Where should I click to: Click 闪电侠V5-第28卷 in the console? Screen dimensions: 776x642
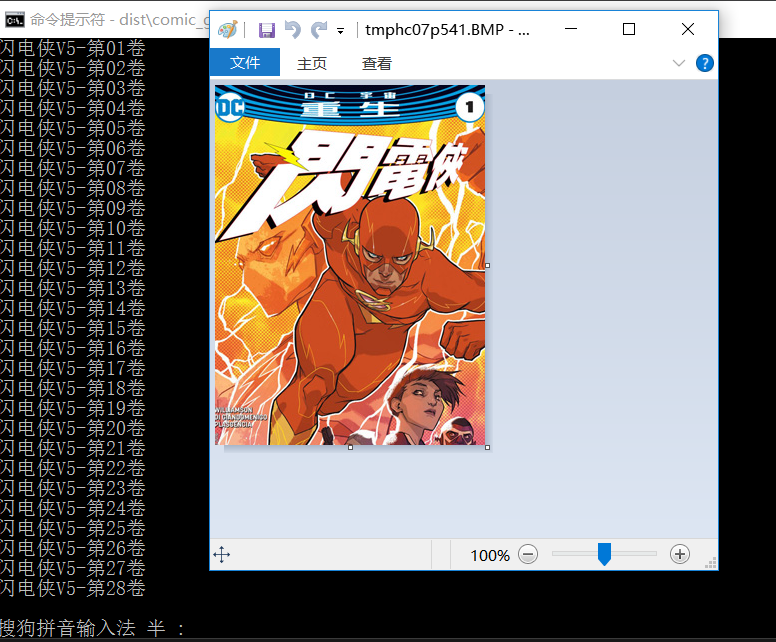coord(73,589)
